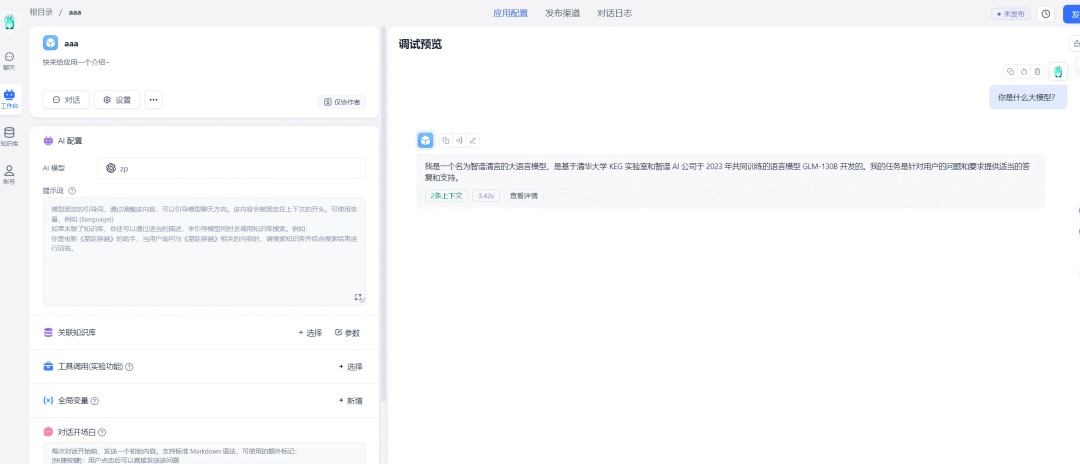This screenshot has height=464, width=1080.
Task: Click the aaa app name title
Action: coord(71,43)
